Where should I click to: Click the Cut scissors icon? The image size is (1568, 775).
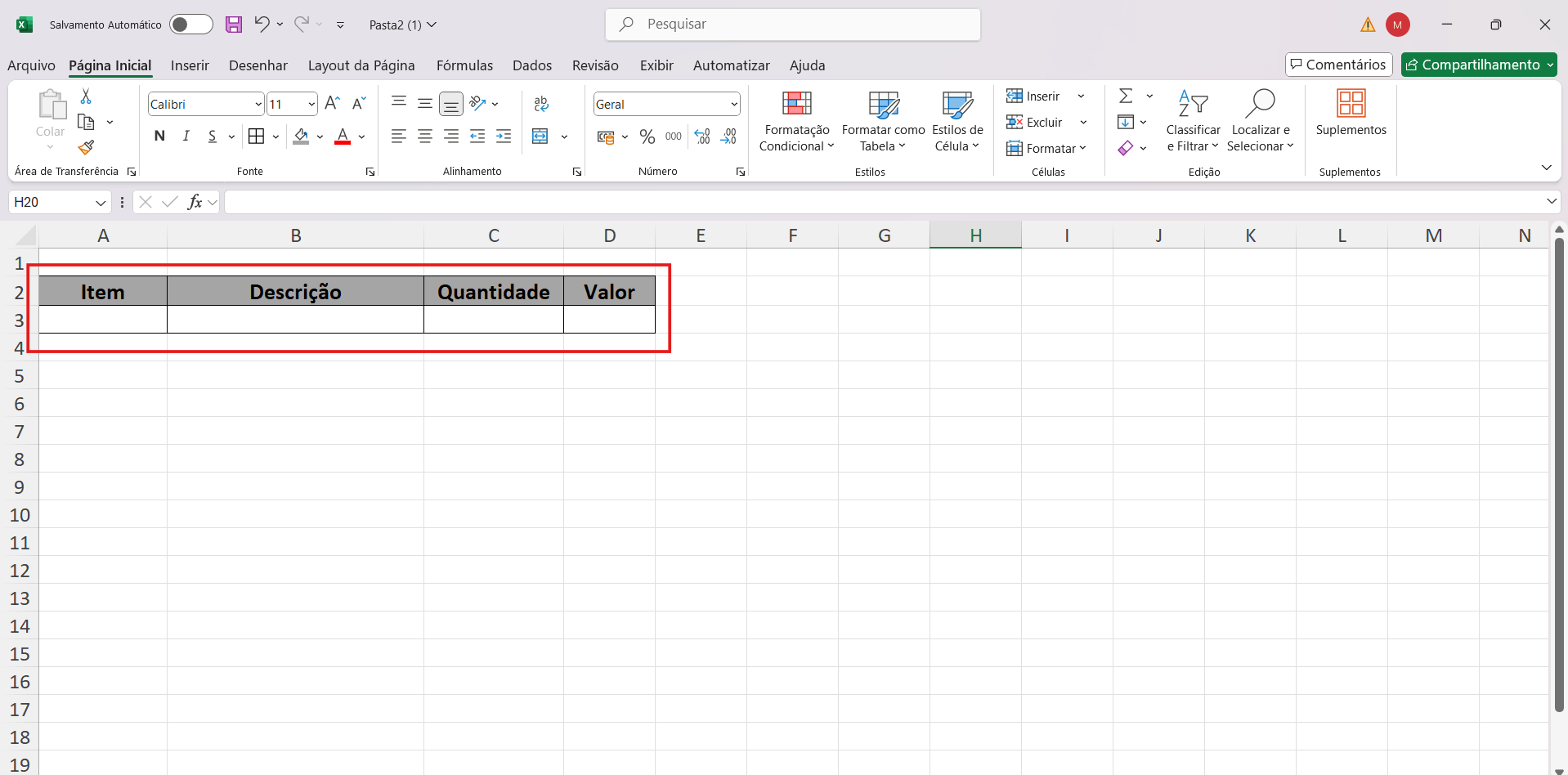pyautogui.click(x=86, y=96)
